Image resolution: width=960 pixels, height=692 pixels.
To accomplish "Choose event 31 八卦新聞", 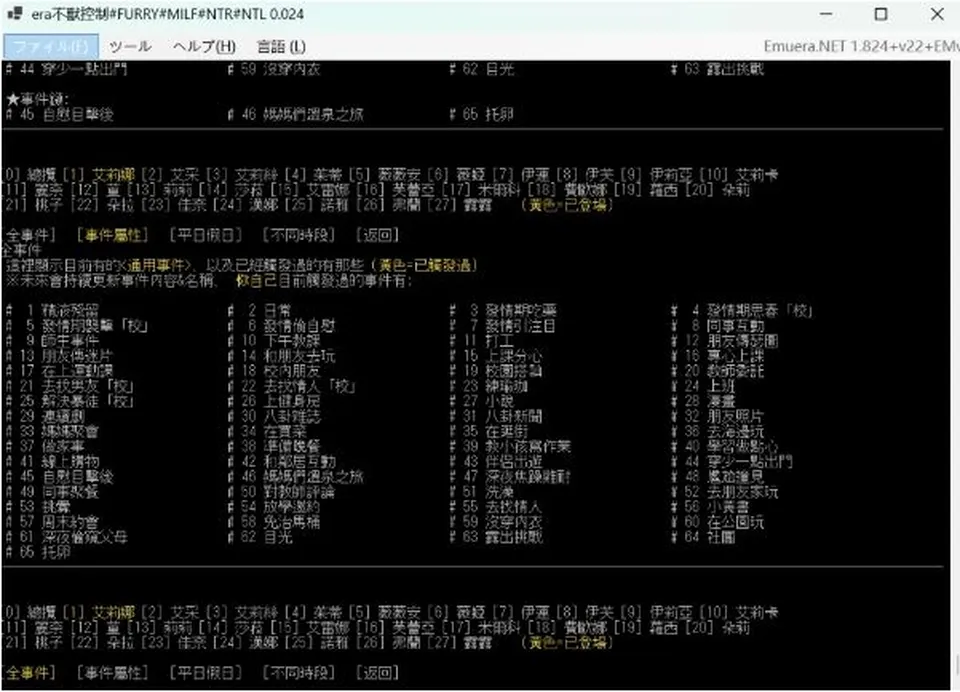I will [x=496, y=416].
